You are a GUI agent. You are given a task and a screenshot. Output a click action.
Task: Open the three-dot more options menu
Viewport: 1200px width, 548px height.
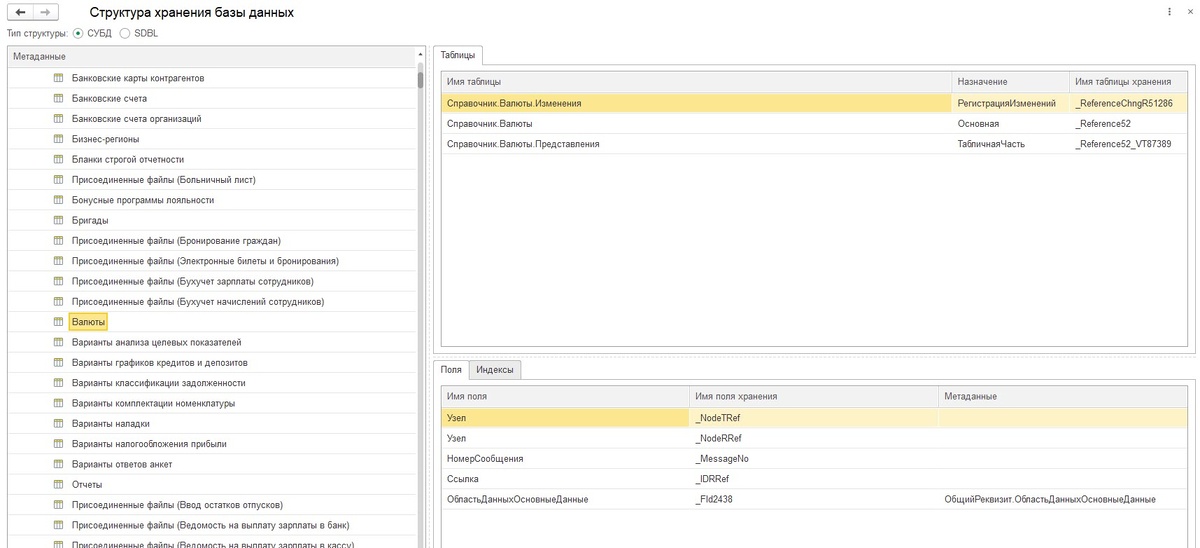click(1170, 12)
